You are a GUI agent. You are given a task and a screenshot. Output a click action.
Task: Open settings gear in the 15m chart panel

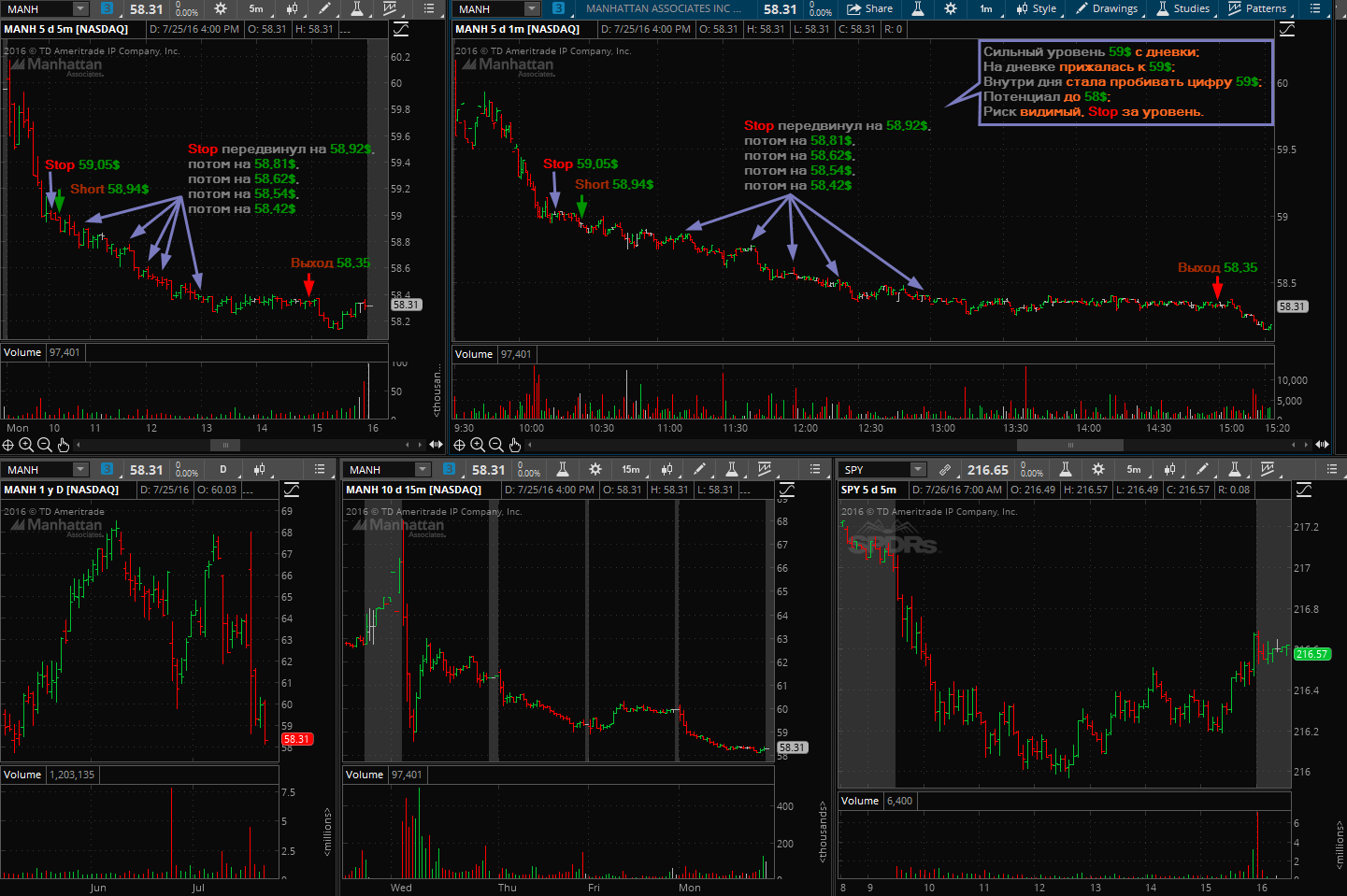(595, 469)
